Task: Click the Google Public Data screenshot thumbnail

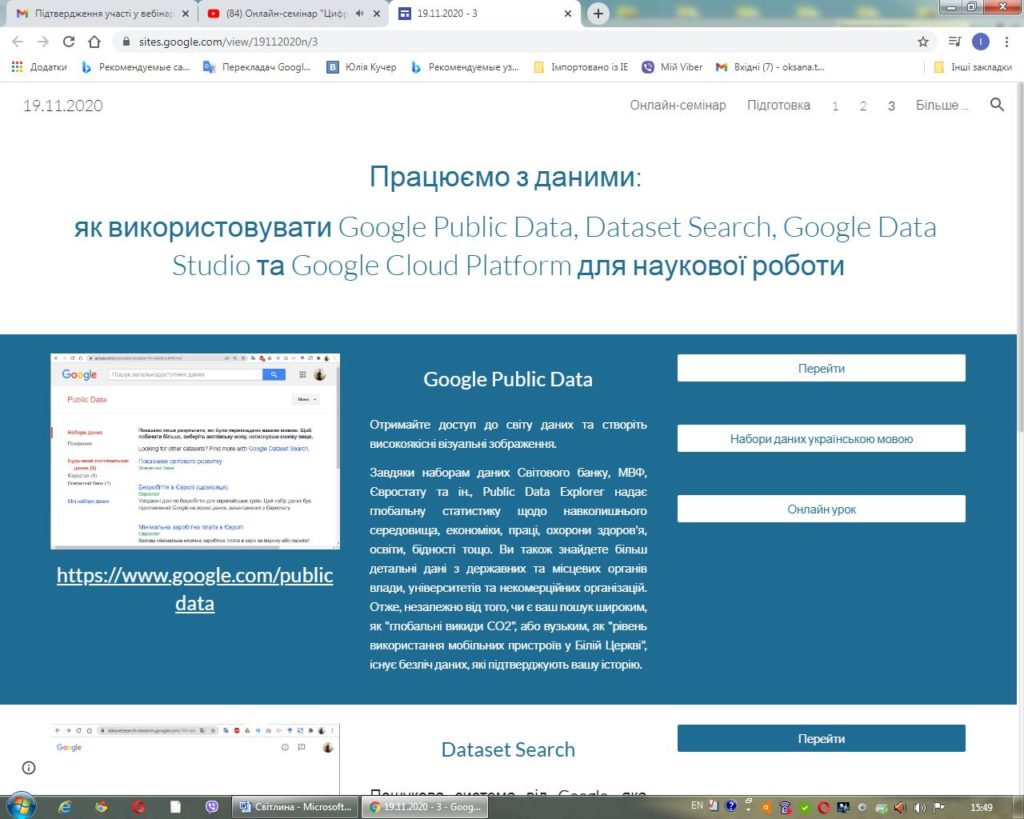Action: click(x=195, y=450)
